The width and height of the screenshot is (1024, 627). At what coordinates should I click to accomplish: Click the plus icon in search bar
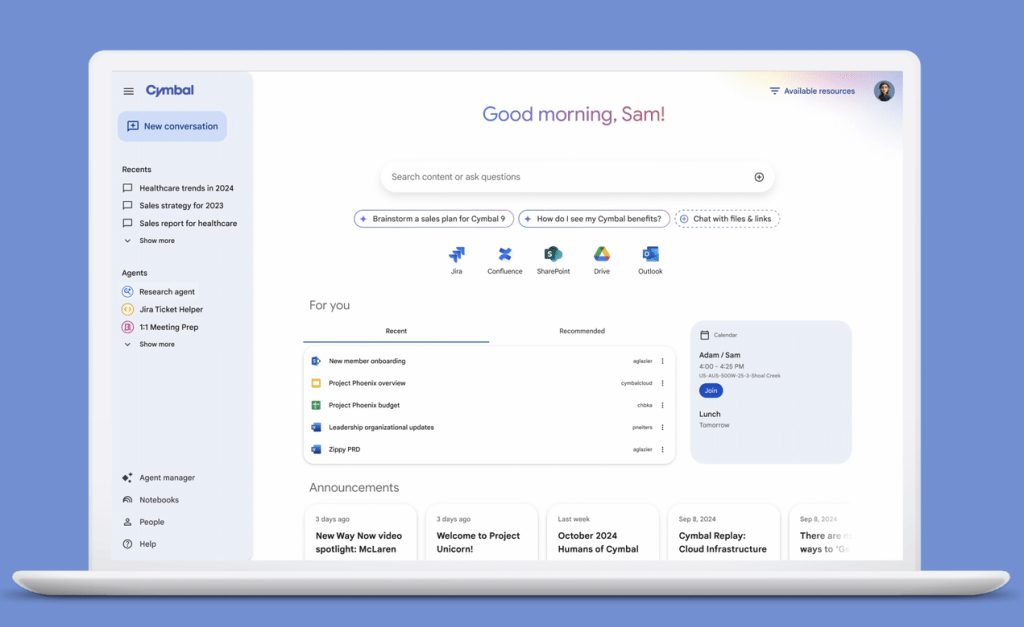pyautogui.click(x=759, y=177)
